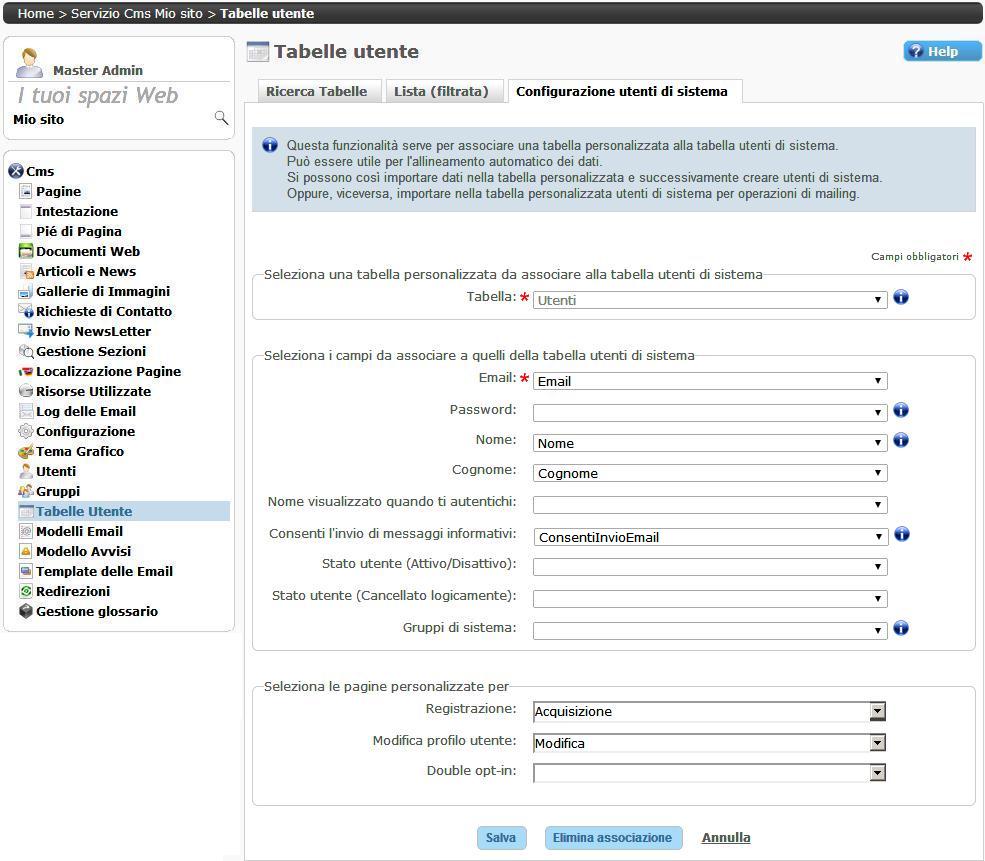Click info icon beside ConsentiInvioEmail dropdown

coord(901,534)
